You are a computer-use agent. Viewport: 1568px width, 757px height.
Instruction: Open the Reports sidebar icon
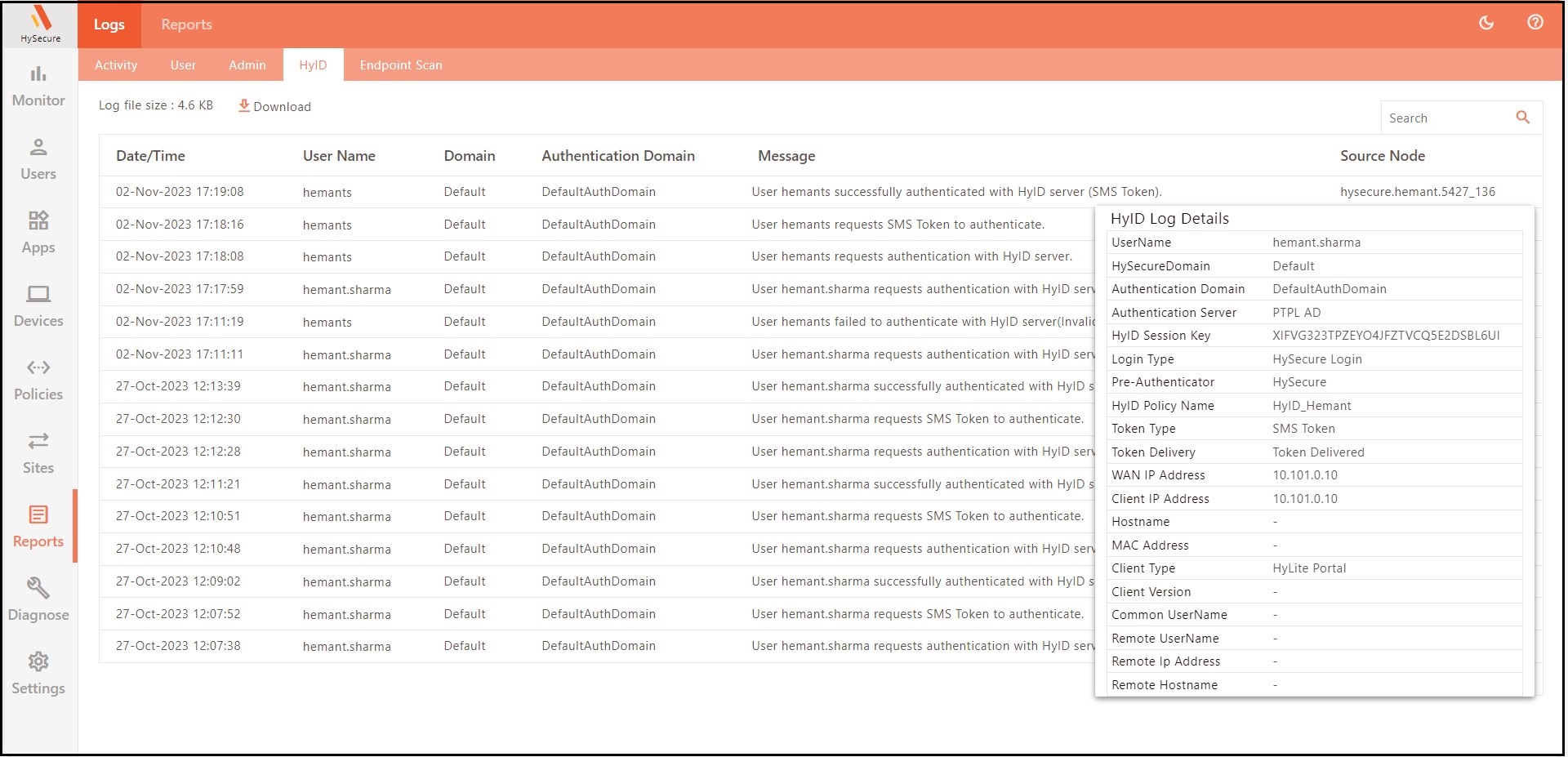[x=38, y=514]
